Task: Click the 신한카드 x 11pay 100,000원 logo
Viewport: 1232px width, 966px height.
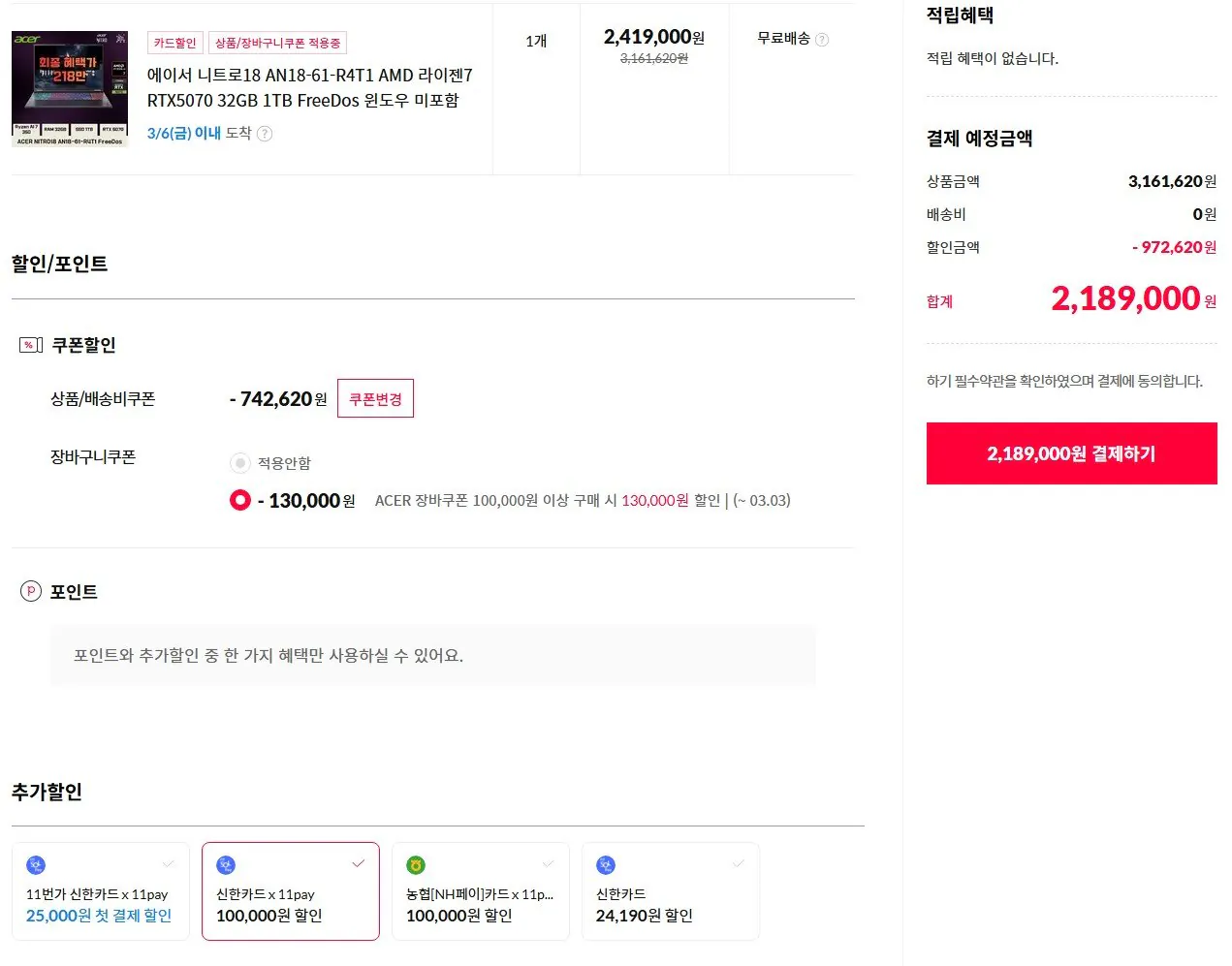Action: point(226,865)
